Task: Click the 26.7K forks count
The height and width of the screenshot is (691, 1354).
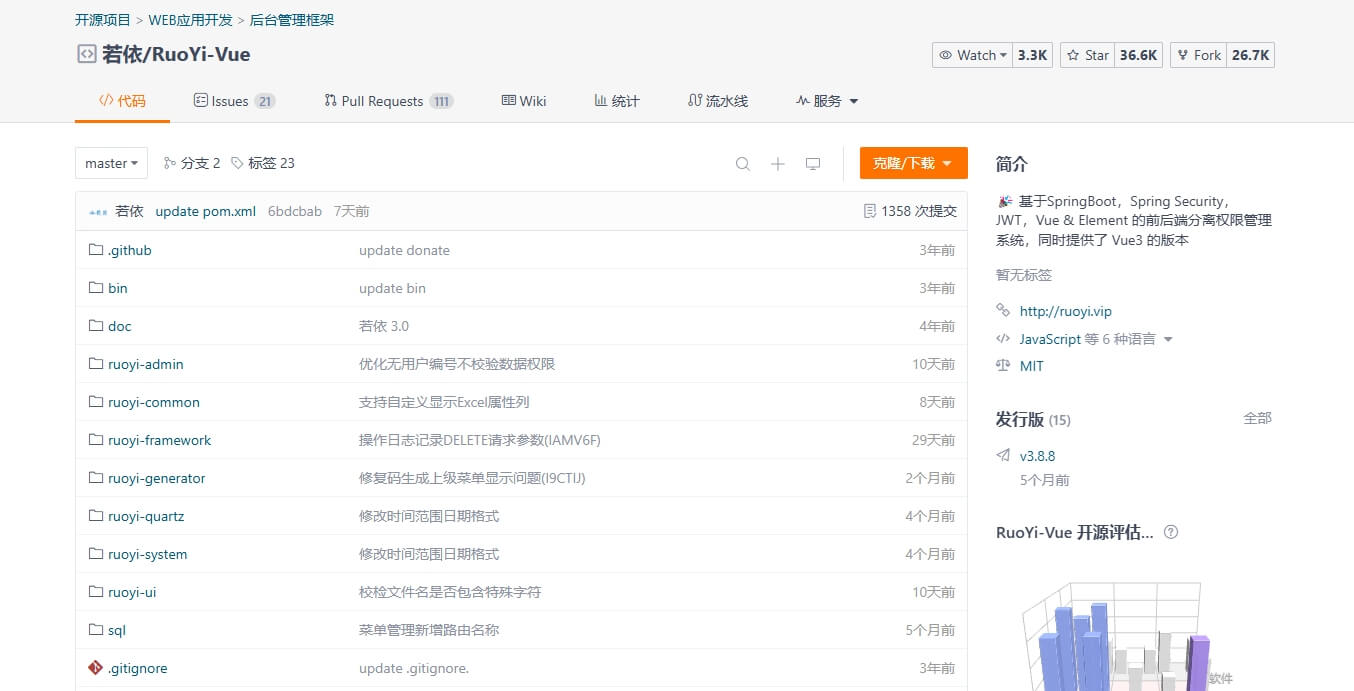Action: tap(1250, 55)
